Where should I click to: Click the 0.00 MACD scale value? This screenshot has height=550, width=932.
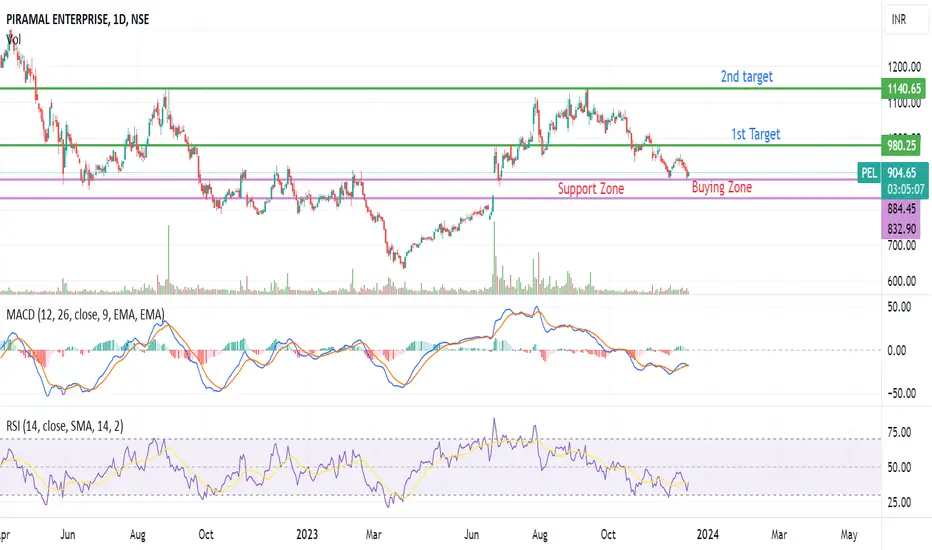click(896, 350)
